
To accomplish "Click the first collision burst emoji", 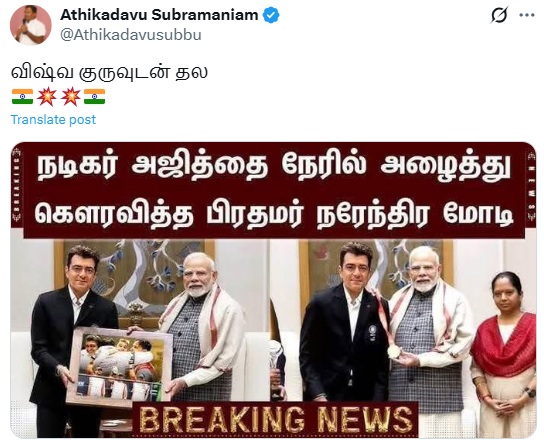I will point(47,96).
